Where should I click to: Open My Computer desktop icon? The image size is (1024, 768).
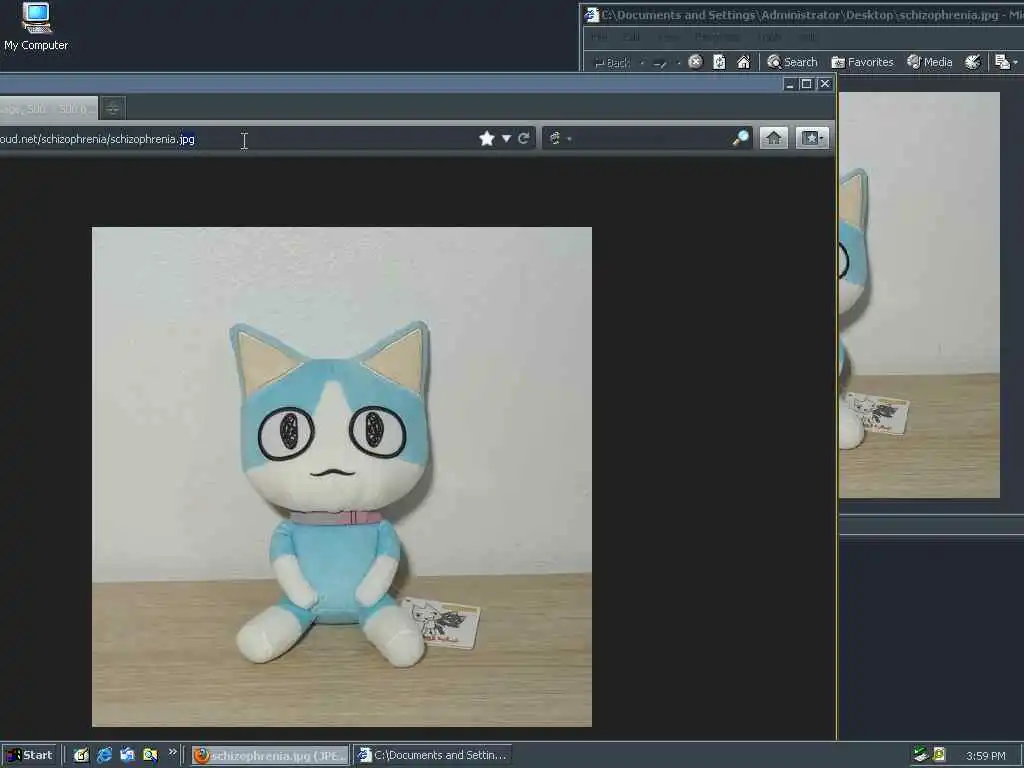36,27
